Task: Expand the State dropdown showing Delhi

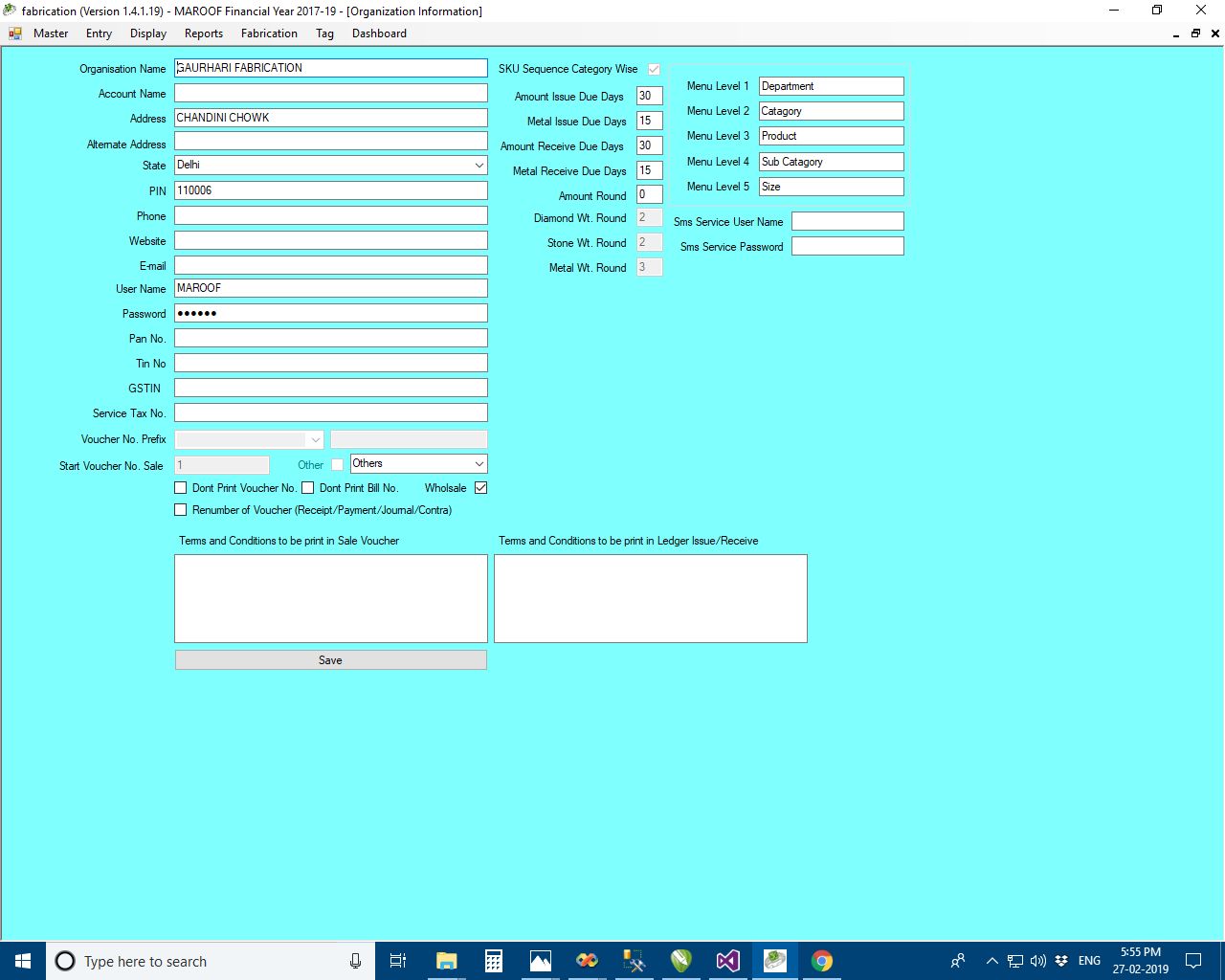Action: (479, 166)
